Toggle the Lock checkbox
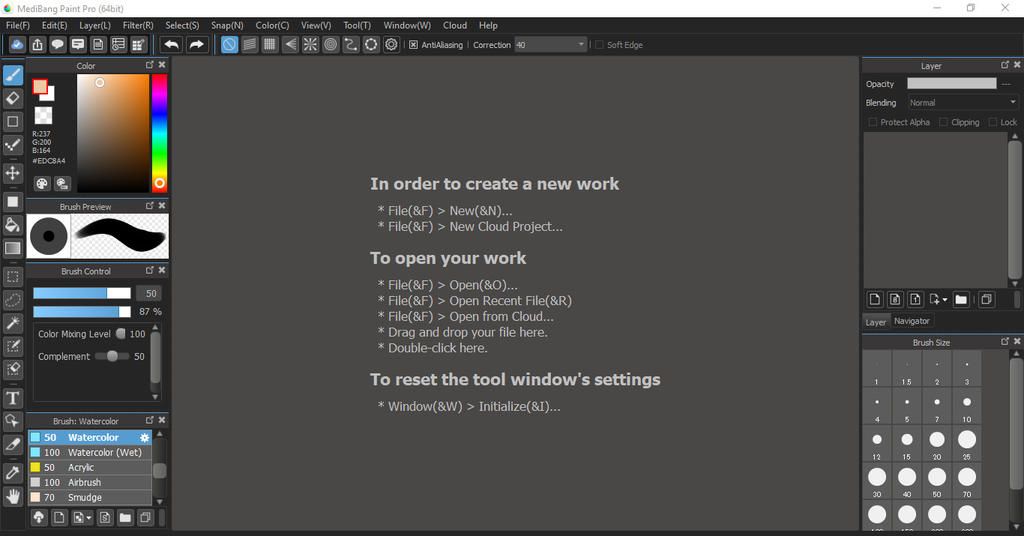 (x=993, y=122)
